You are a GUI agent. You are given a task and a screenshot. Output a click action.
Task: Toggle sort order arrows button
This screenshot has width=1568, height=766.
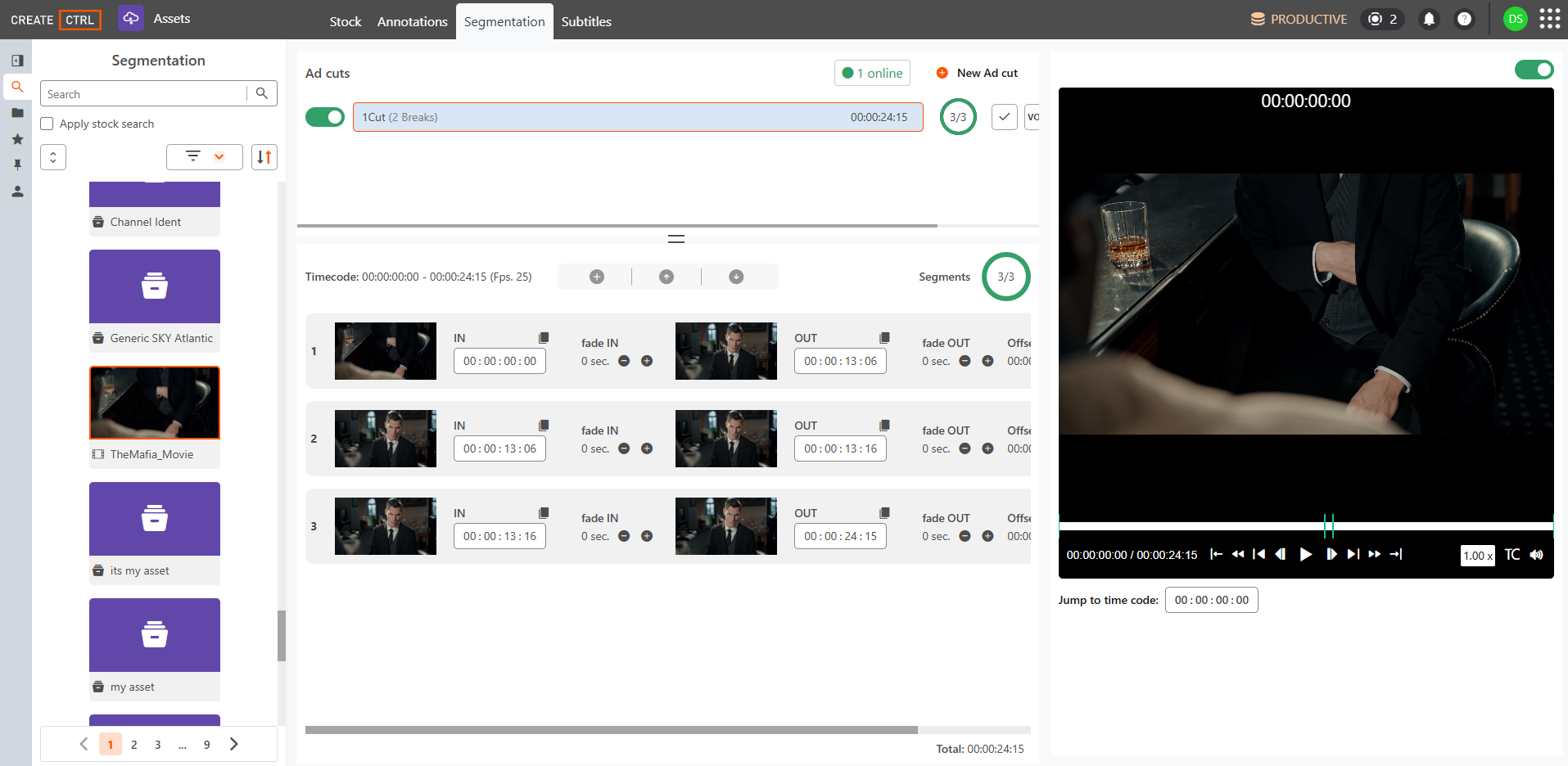(x=264, y=157)
